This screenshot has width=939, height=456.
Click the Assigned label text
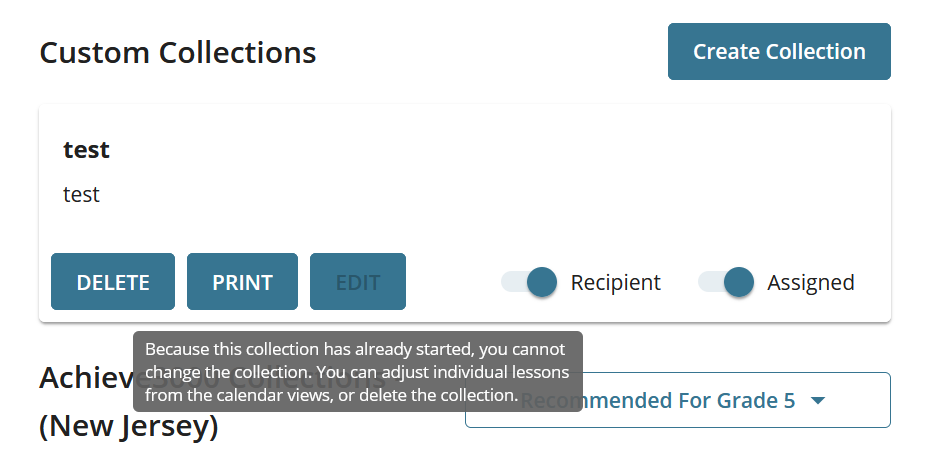click(810, 283)
